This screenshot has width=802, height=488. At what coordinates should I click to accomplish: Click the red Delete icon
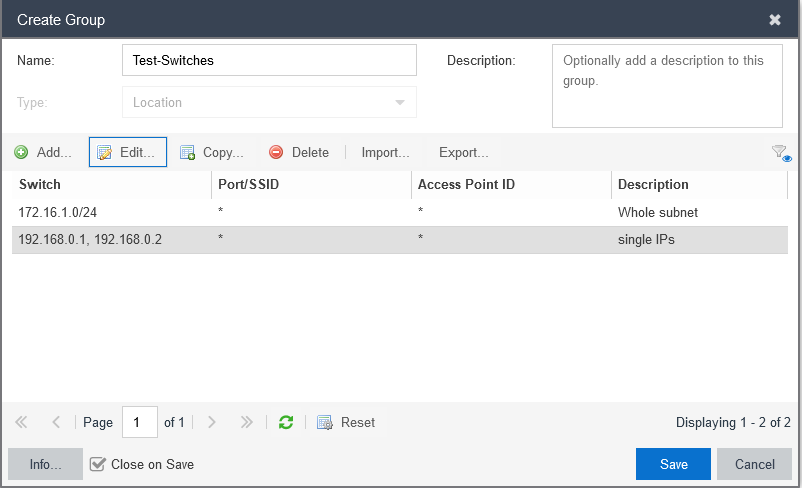[276, 152]
